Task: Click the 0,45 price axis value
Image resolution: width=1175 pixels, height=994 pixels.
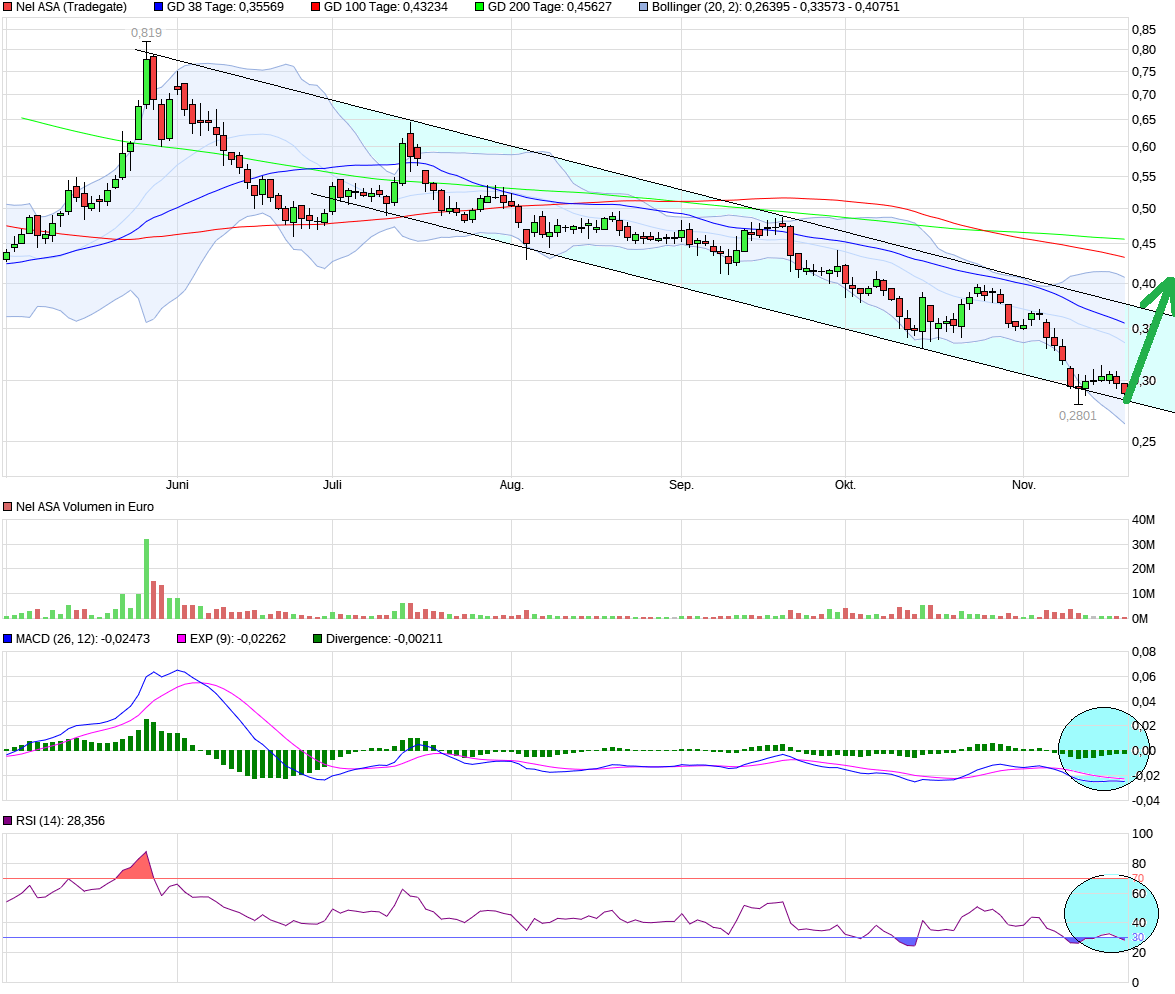Action: coord(1144,244)
